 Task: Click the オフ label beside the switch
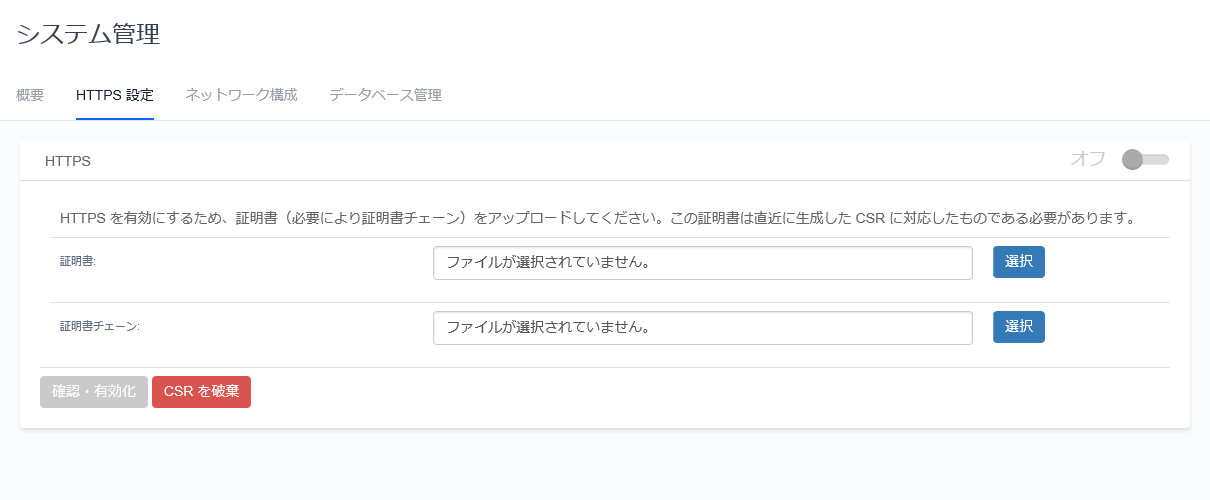1088,159
